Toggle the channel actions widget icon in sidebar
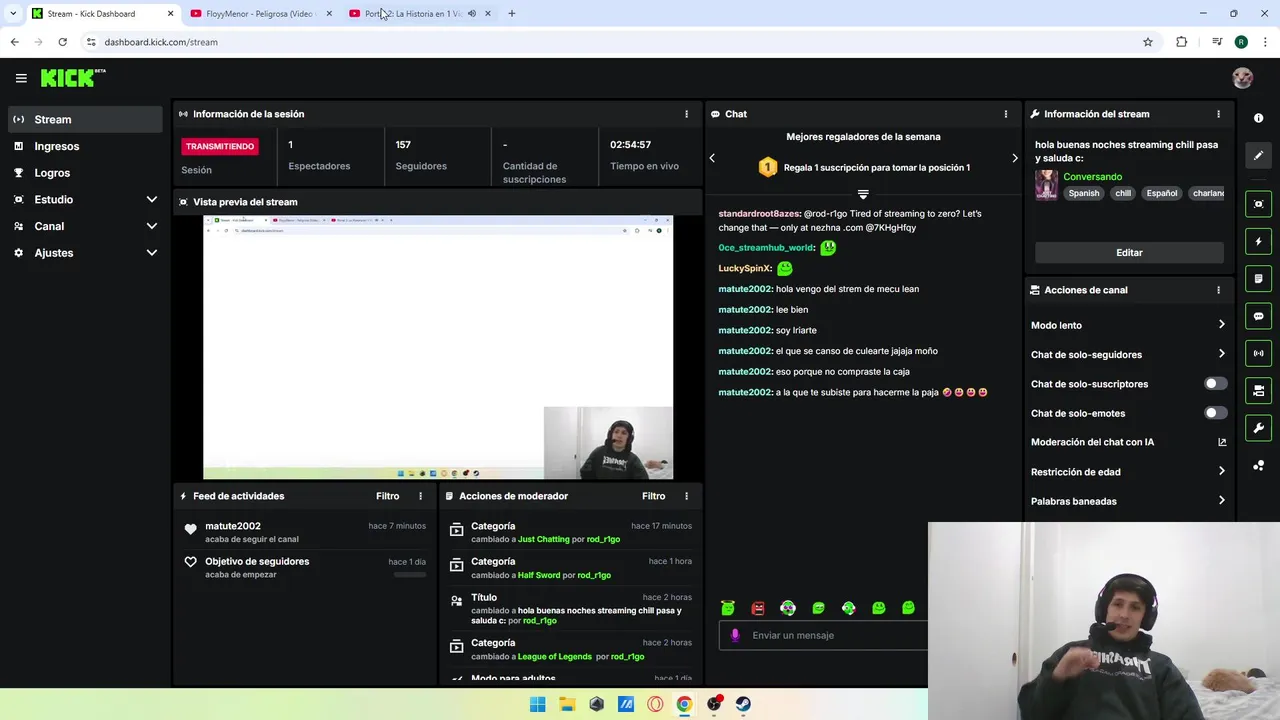 [1258, 390]
